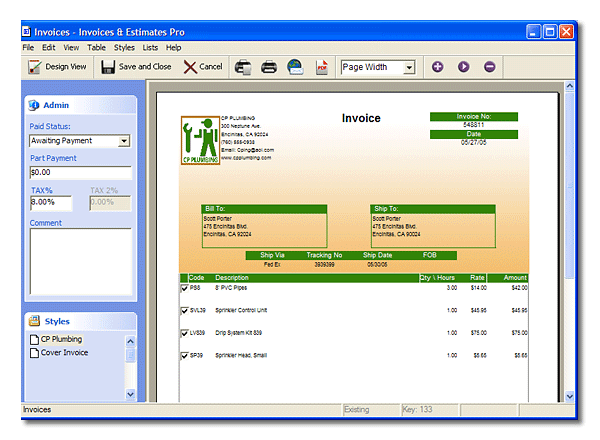The image size is (600, 440).
Task: Click the Ship To address box
Action: pyautogui.click(x=433, y=226)
